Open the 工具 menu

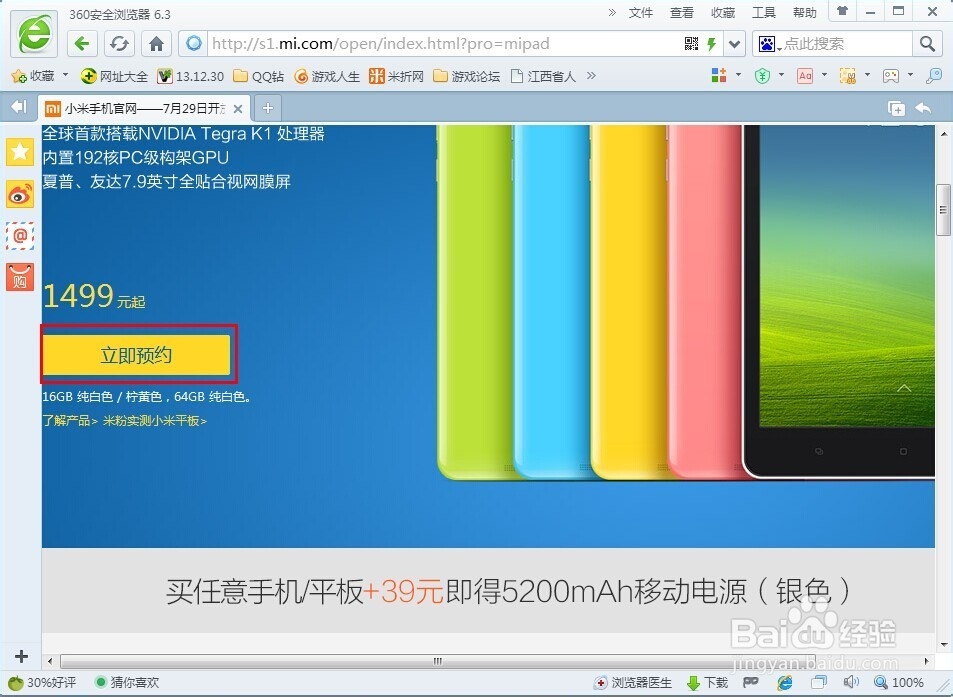[x=763, y=13]
